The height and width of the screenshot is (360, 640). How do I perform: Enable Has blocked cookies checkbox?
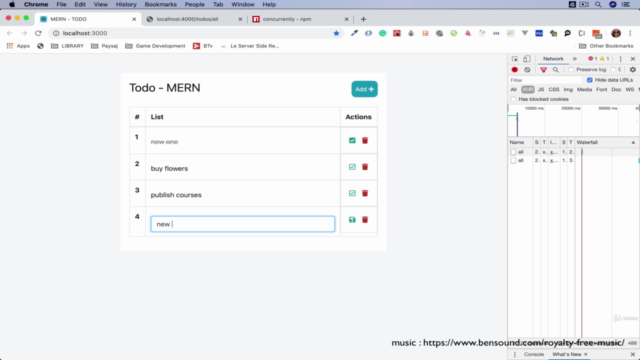point(513,99)
